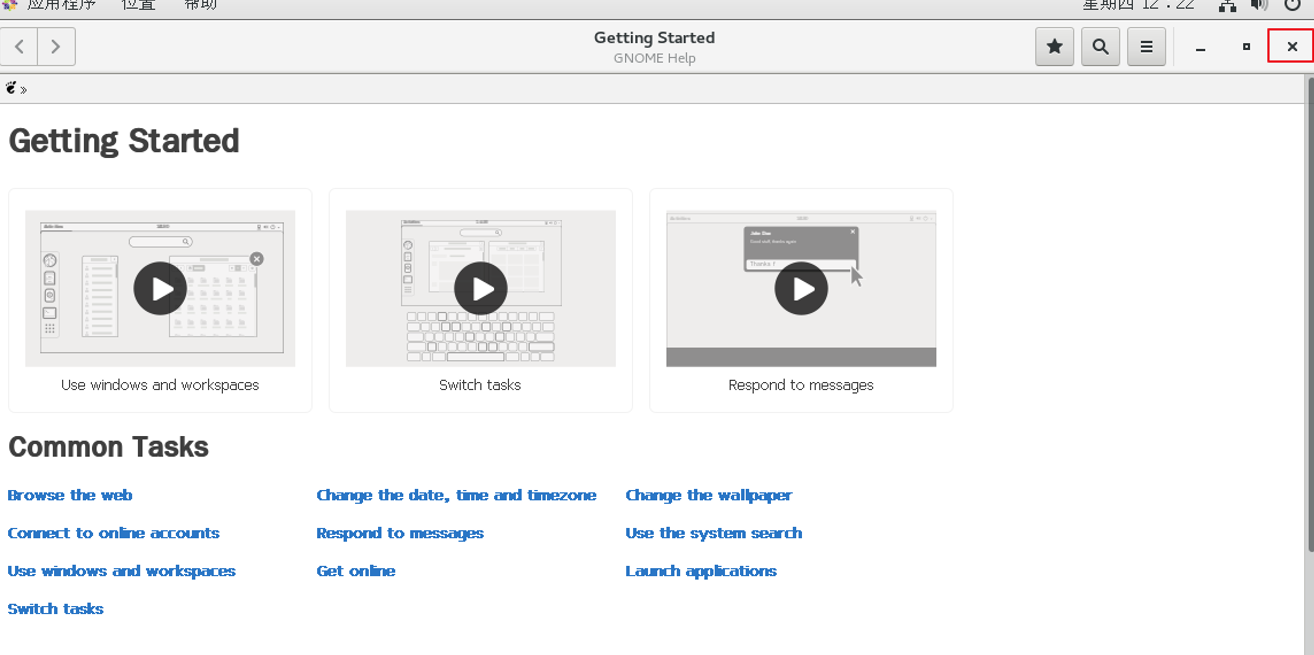Click the back navigation arrow
The height and width of the screenshot is (655, 1314).
click(19, 47)
